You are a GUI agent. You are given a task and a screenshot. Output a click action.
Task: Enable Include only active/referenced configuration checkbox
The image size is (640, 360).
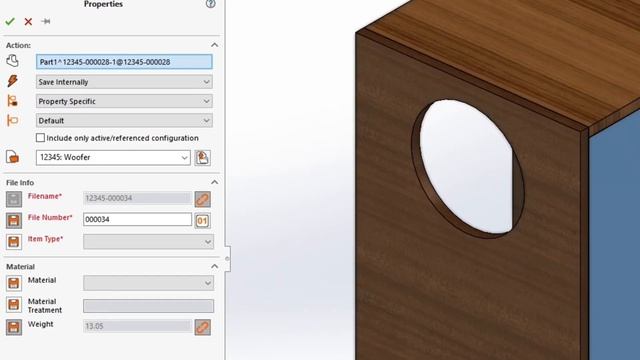click(x=40, y=138)
